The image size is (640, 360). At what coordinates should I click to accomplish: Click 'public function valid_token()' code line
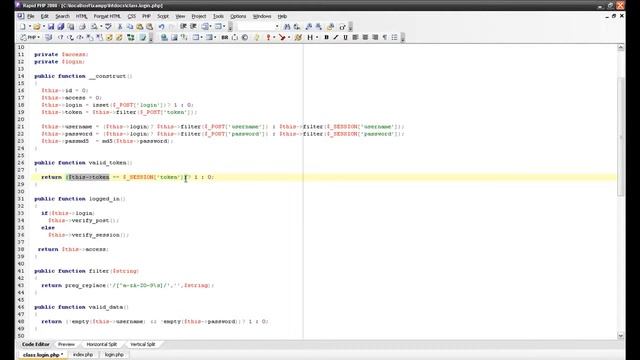coord(83,163)
